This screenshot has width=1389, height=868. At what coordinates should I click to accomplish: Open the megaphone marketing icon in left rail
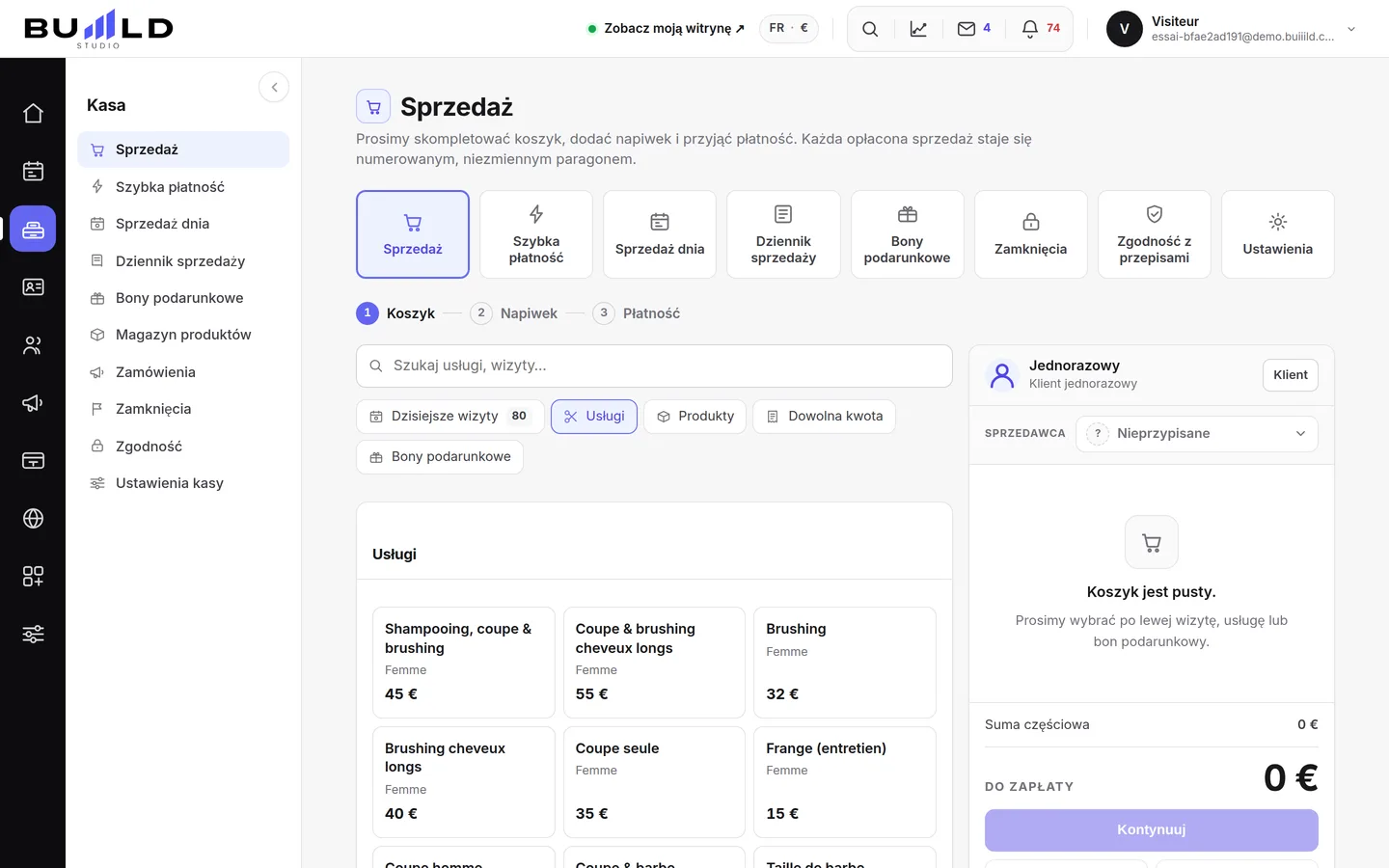tap(33, 402)
